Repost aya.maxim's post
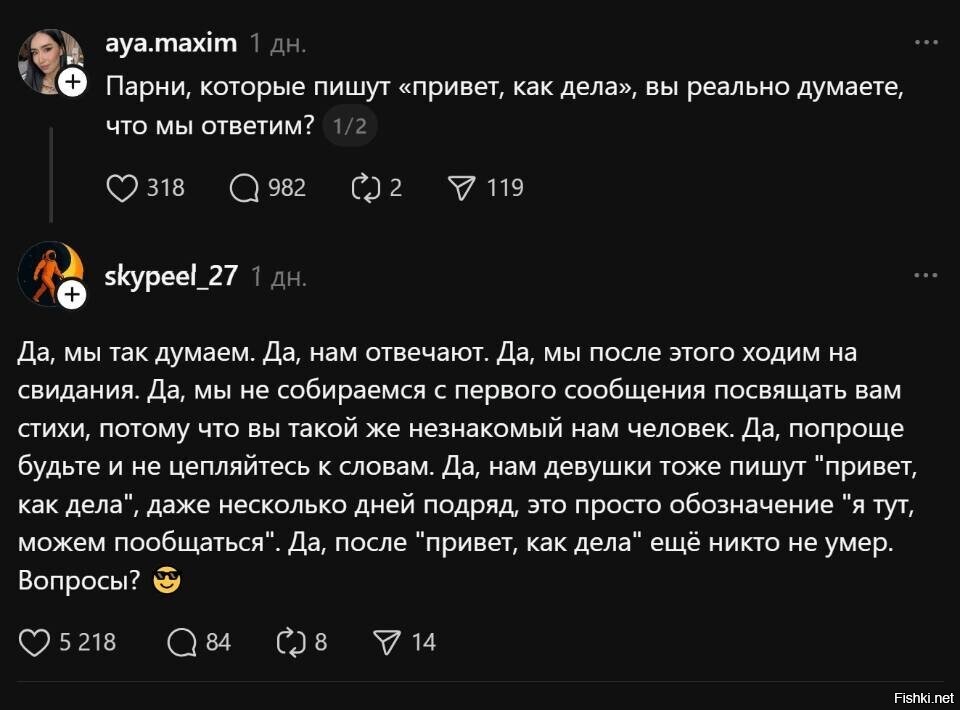 tap(364, 186)
